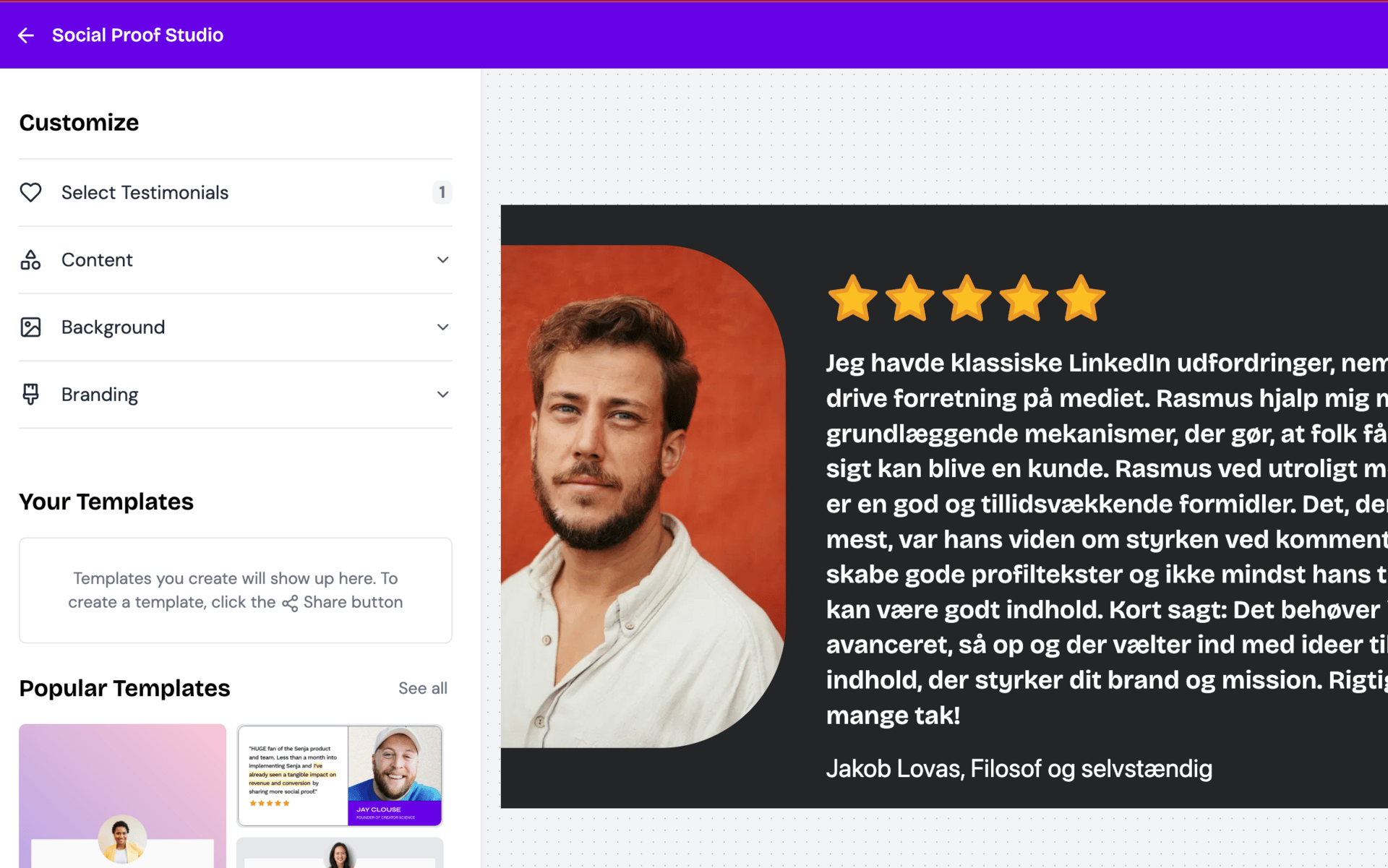
Task: Select the testimonial body text in the preview
Action: [x=1107, y=538]
